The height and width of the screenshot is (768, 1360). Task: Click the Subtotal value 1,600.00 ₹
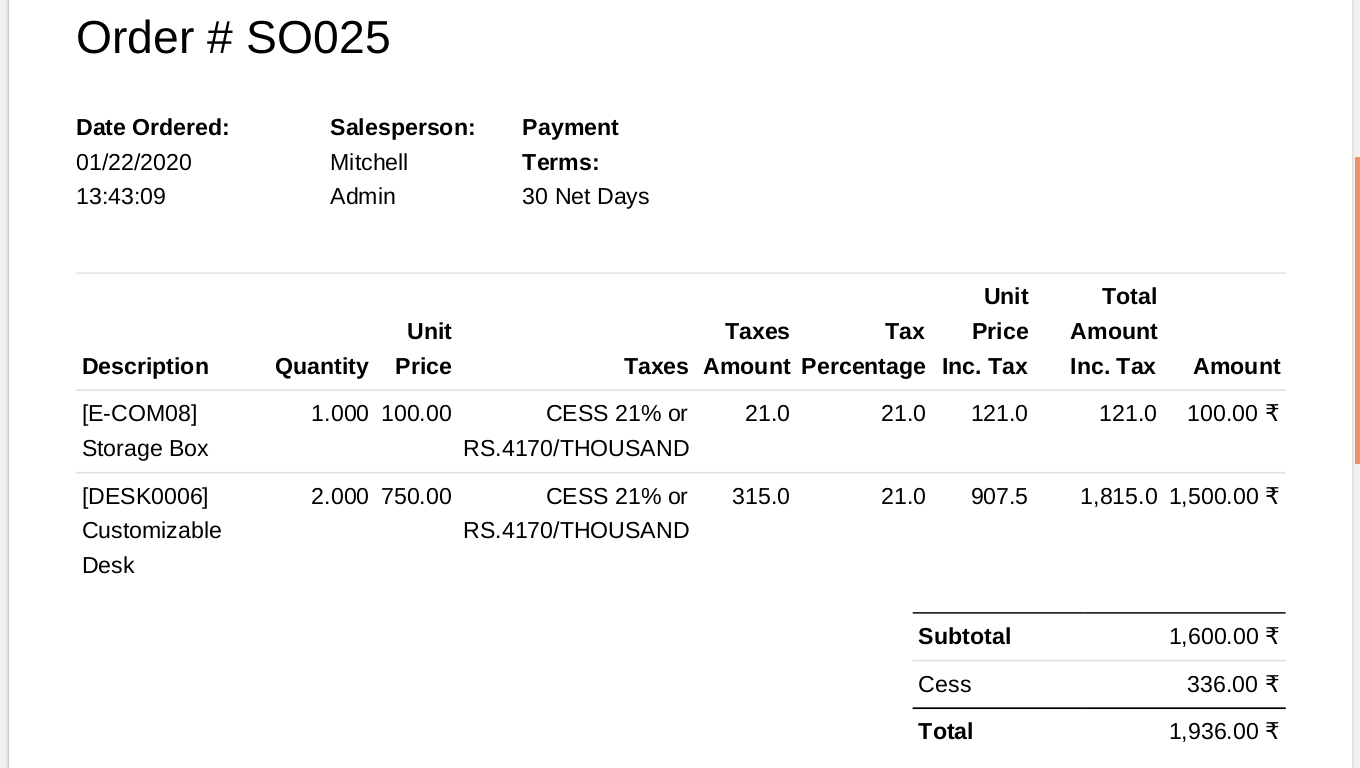pos(1224,637)
